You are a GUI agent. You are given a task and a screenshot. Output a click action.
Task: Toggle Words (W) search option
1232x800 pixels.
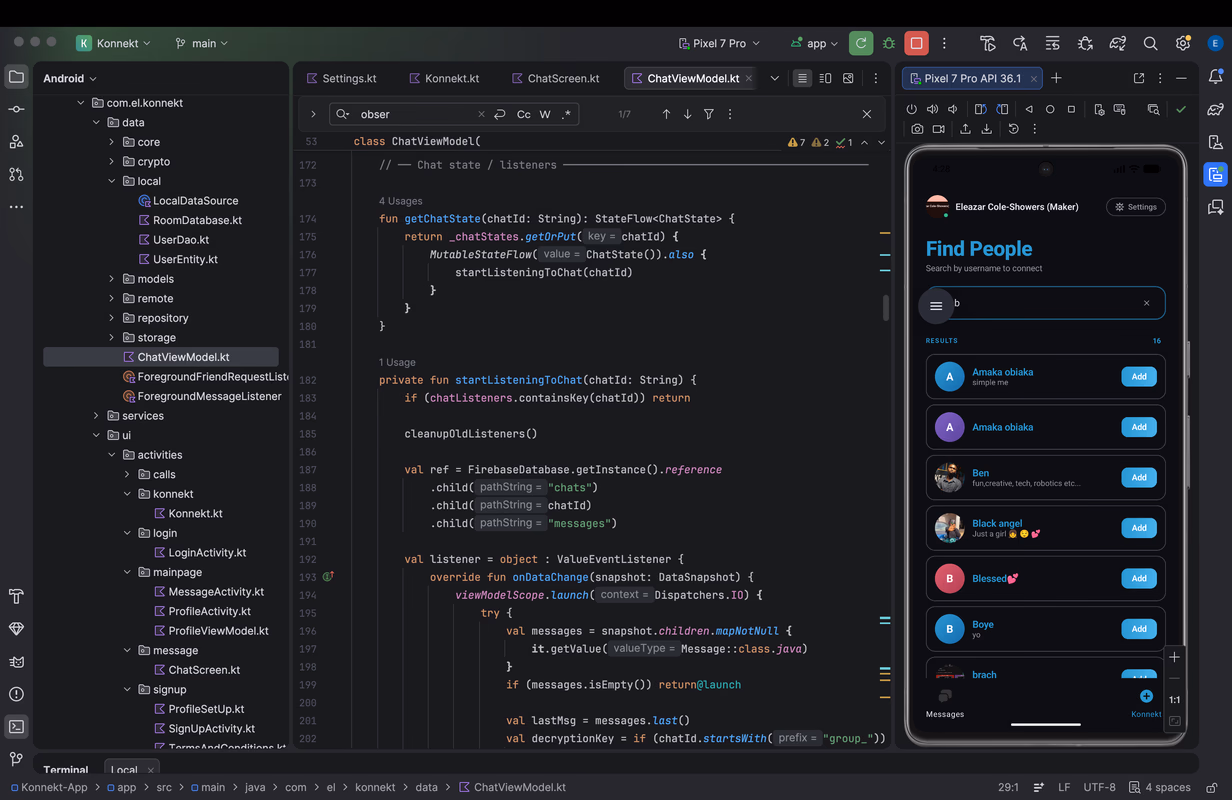point(545,114)
